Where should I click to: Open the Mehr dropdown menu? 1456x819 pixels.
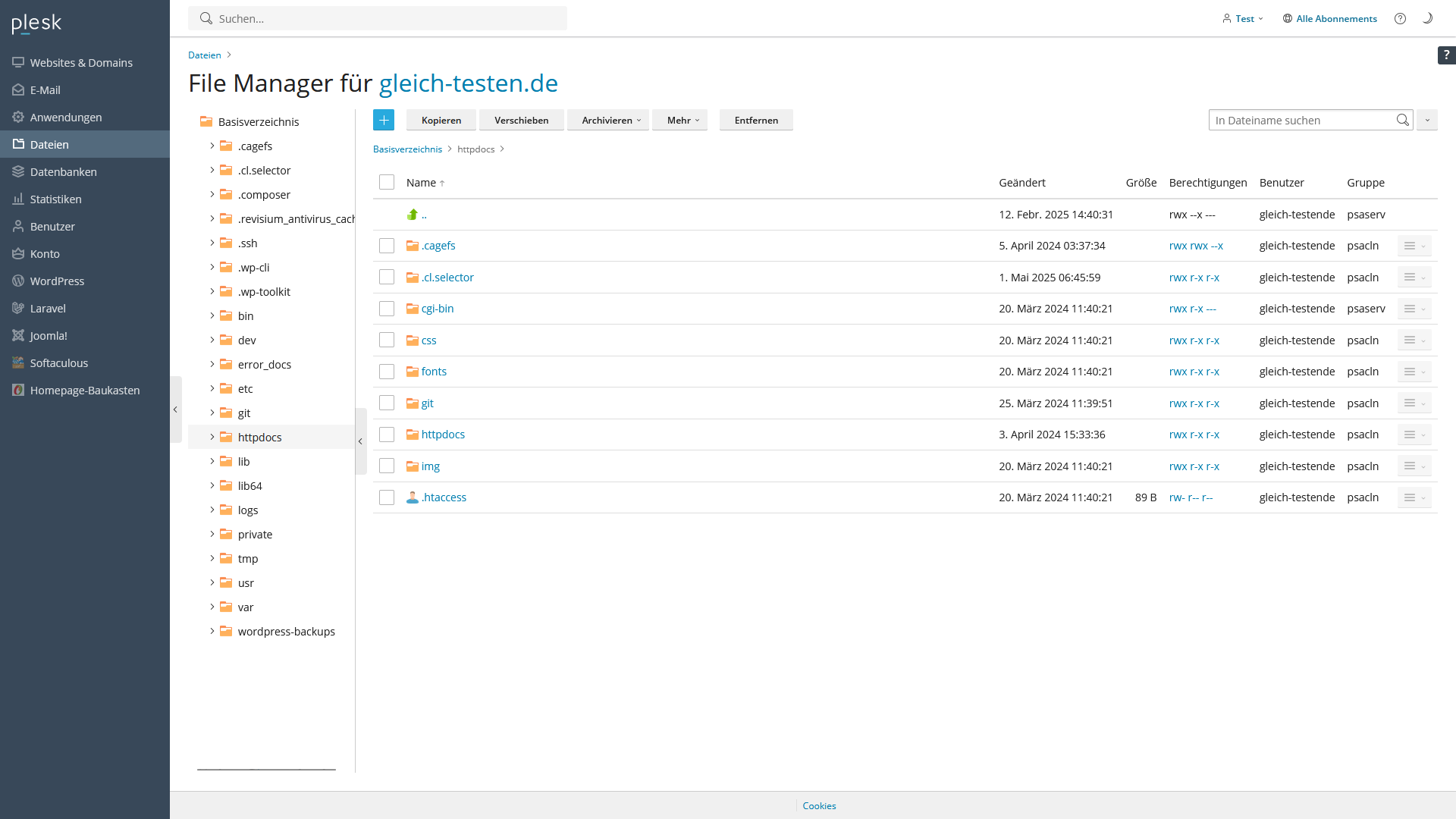[679, 120]
